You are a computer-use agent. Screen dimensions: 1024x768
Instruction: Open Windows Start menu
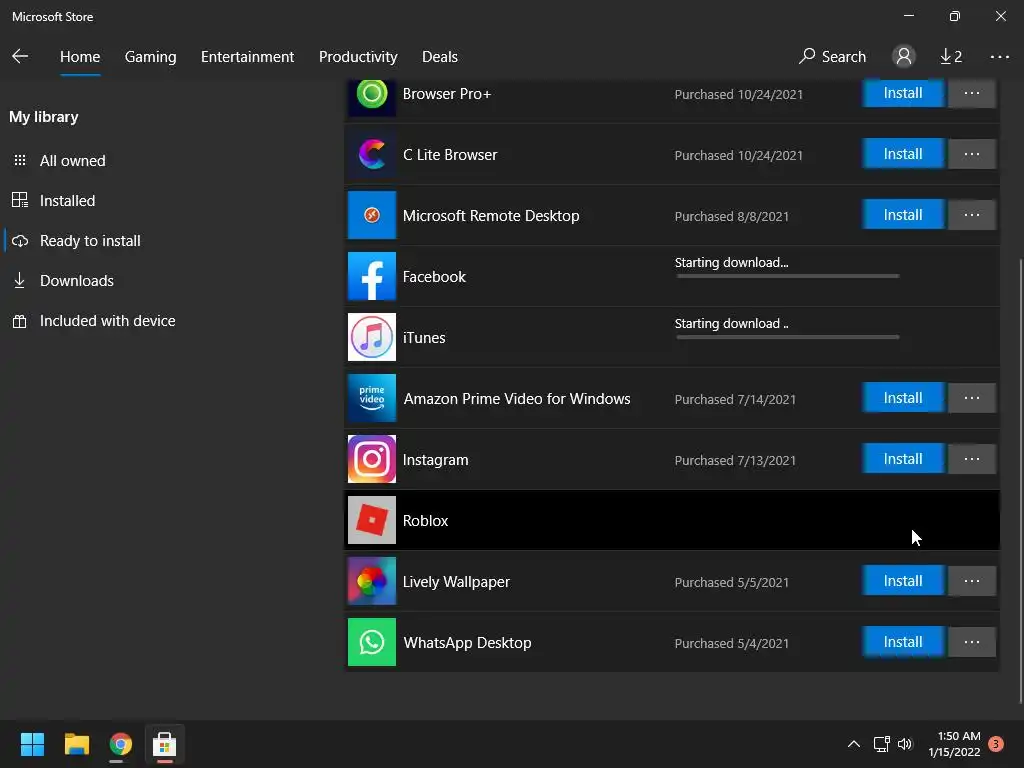click(x=32, y=744)
